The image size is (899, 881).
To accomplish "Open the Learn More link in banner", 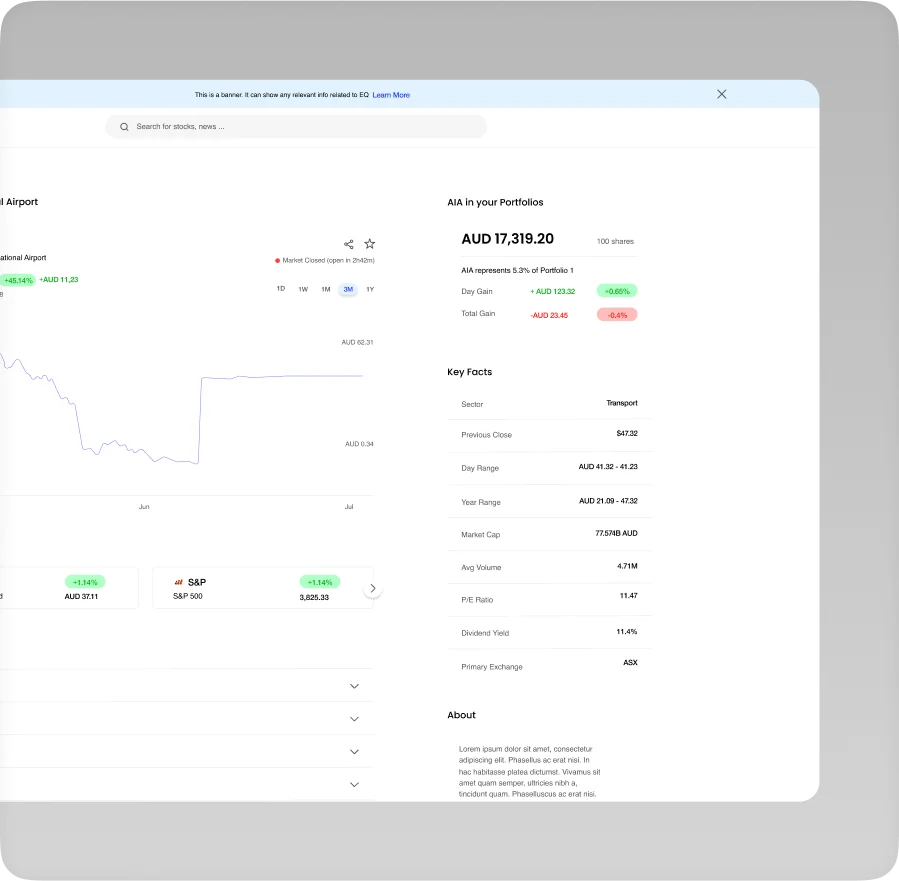I will tap(391, 95).
